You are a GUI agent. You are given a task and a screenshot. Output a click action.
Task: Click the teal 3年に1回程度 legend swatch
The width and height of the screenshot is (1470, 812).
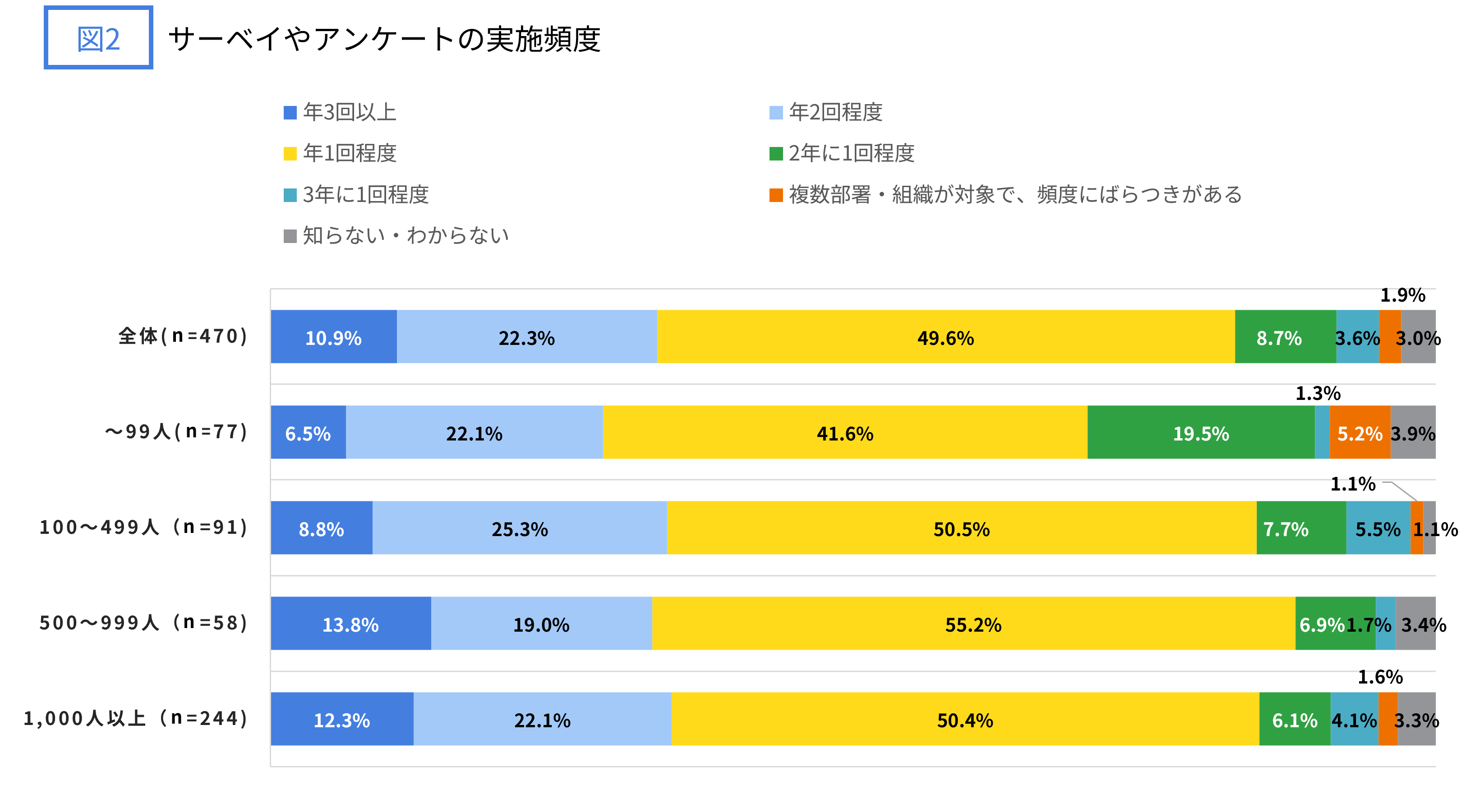290,195
